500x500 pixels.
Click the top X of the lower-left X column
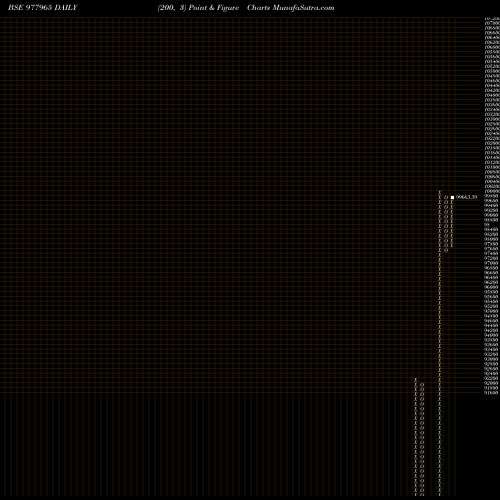pyautogui.click(x=416, y=380)
